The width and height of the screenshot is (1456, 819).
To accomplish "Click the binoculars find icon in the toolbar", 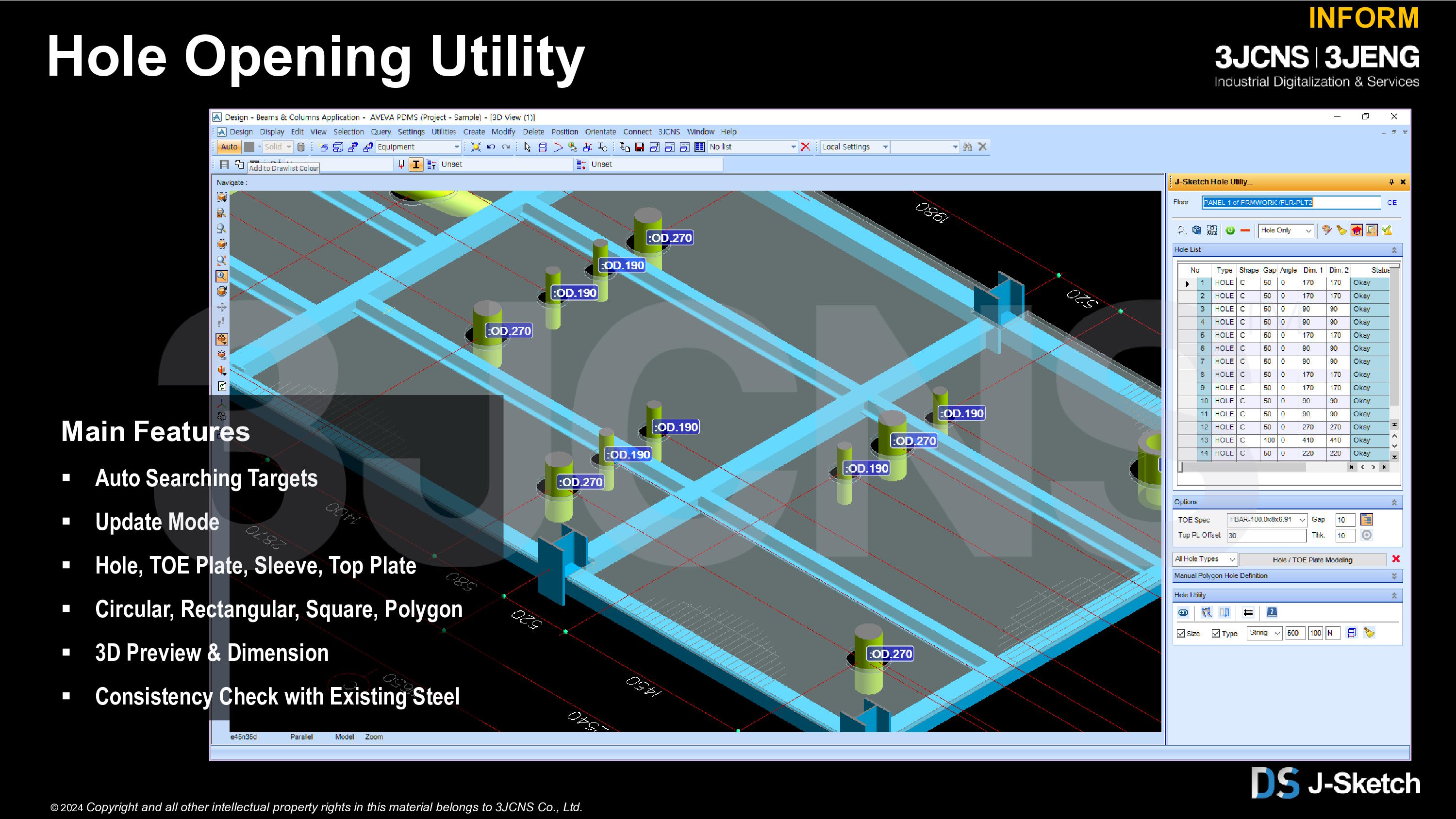I will point(967,147).
